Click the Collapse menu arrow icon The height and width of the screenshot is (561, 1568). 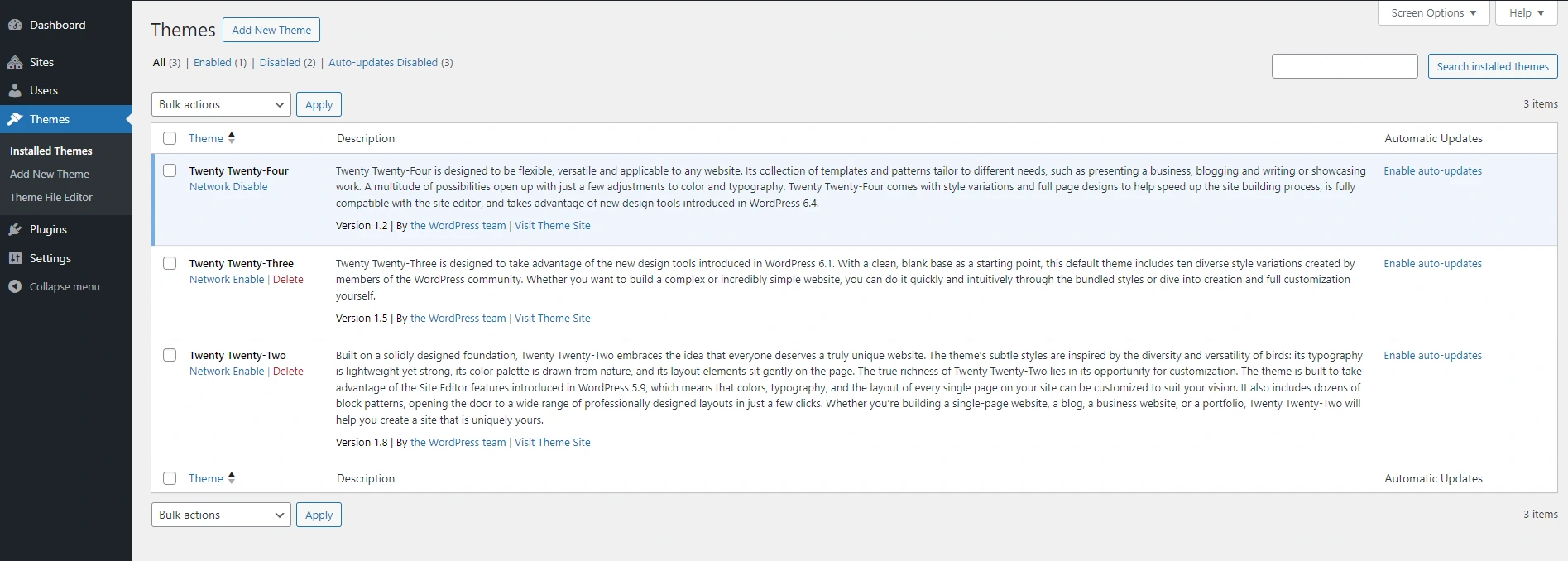coord(15,286)
